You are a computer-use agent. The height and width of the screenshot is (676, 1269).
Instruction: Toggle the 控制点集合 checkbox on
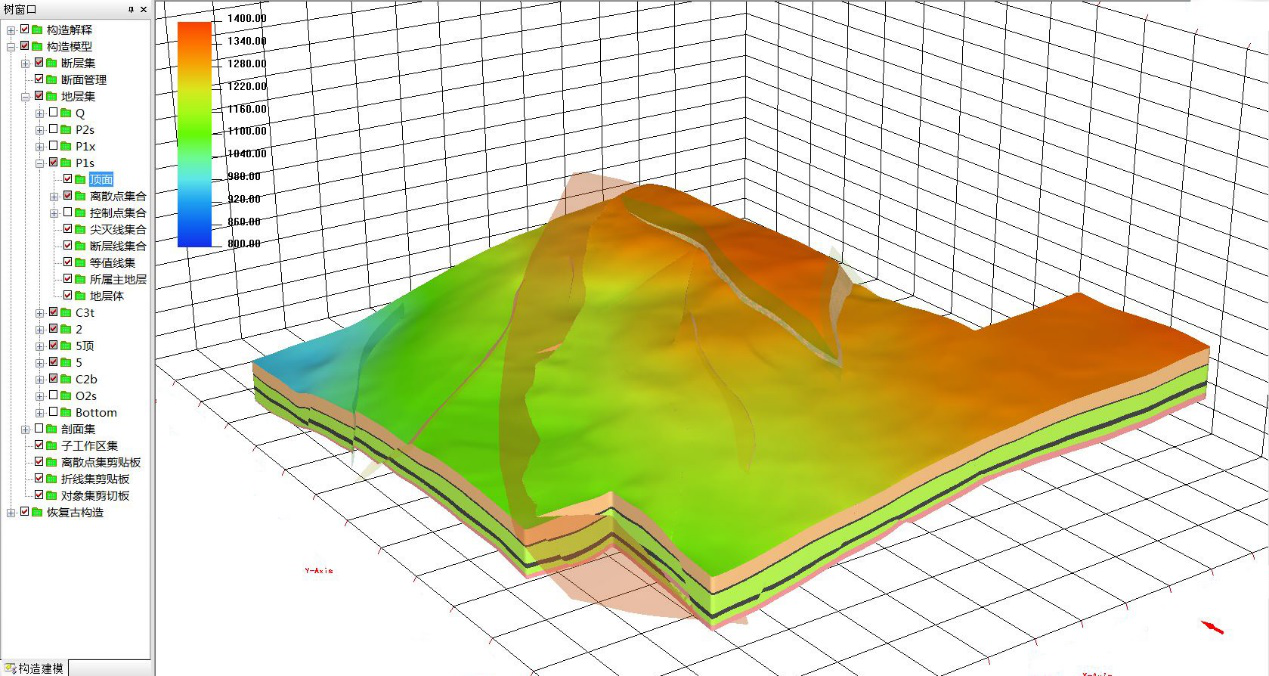pyautogui.click(x=68, y=212)
